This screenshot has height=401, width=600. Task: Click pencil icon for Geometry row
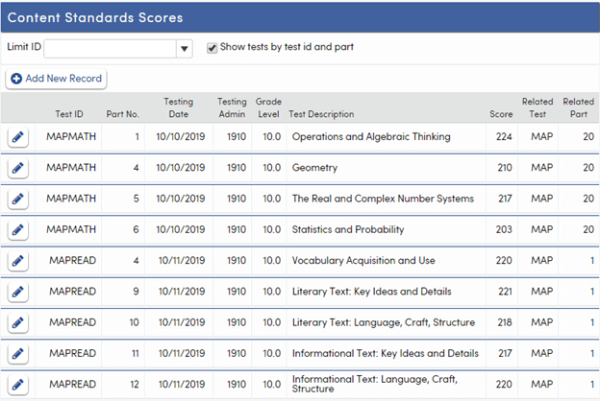18,168
